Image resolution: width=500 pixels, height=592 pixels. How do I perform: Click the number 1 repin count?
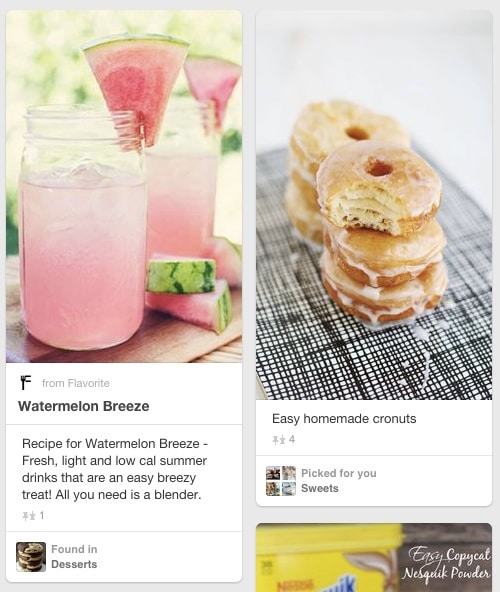(42, 516)
